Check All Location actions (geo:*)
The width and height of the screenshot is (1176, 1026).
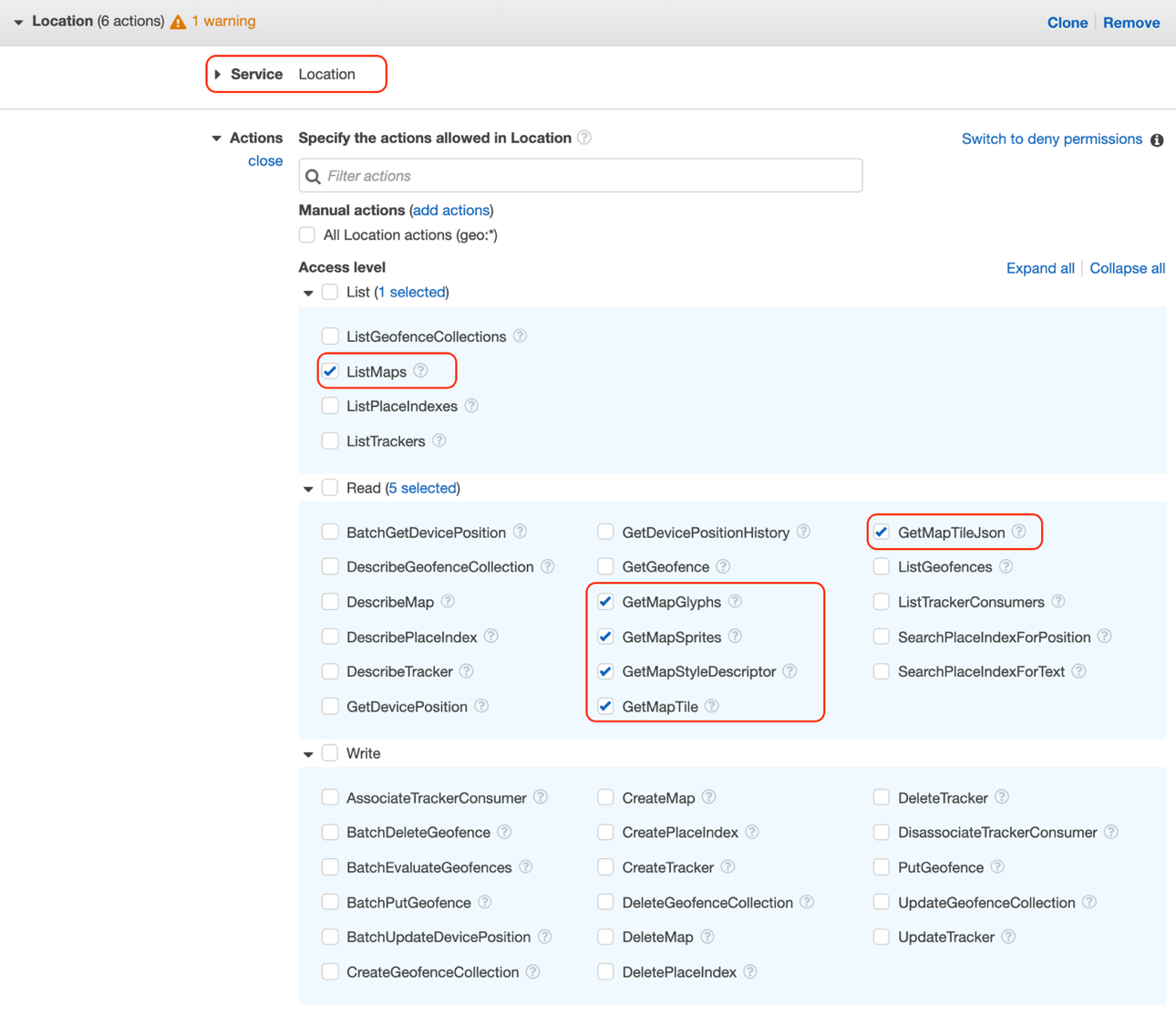(307, 234)
